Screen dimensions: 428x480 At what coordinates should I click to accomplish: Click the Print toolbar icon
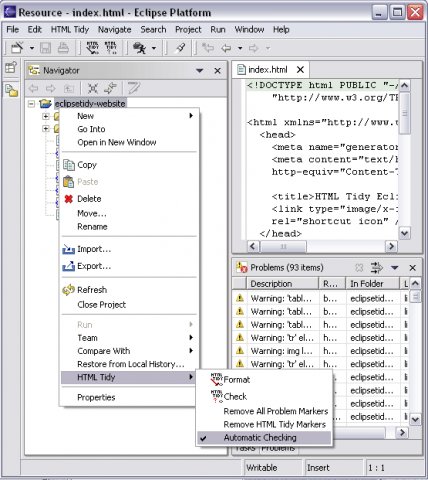(63, 48)
